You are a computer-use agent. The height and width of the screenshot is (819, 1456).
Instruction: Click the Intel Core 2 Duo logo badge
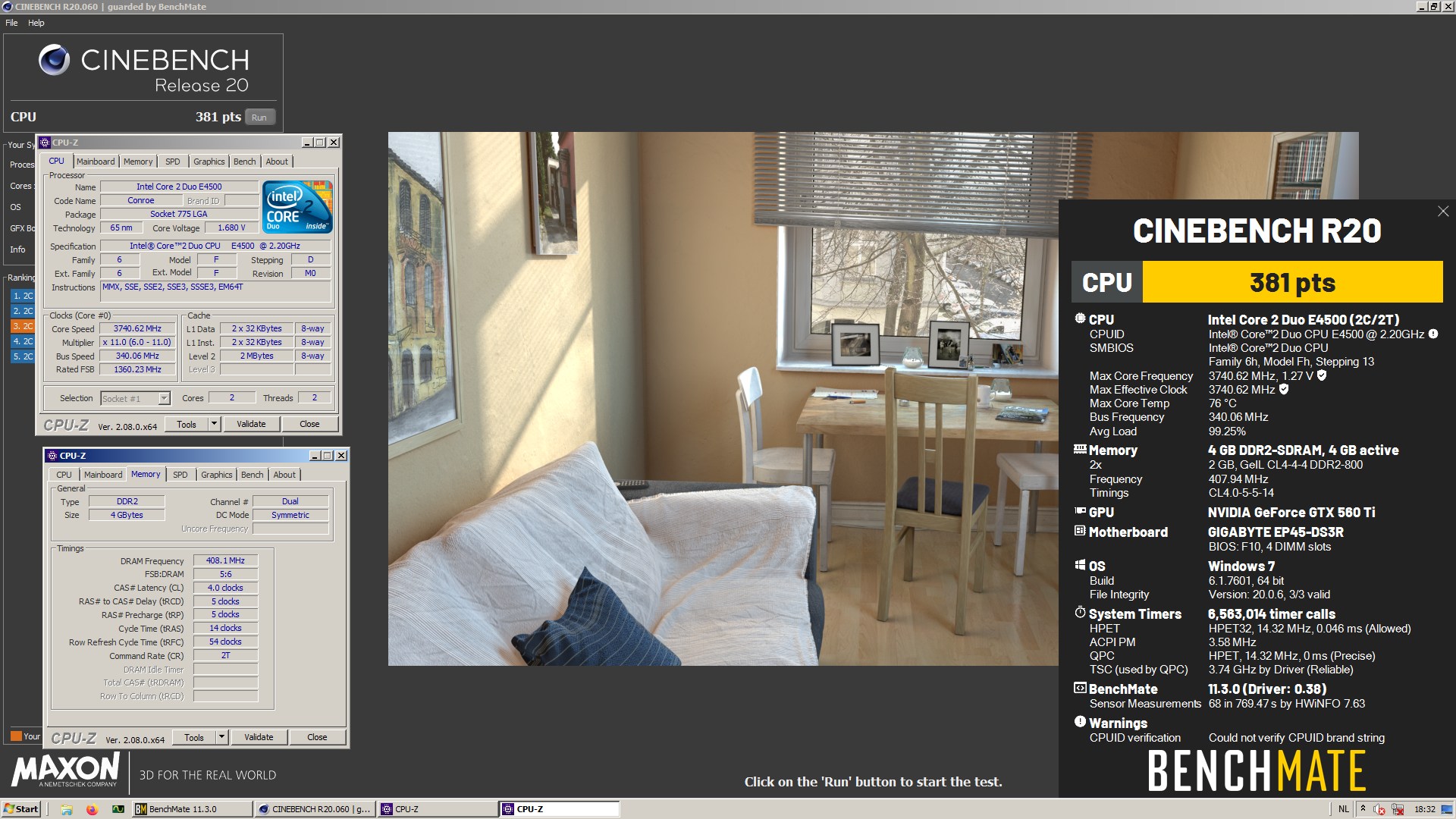297,206
